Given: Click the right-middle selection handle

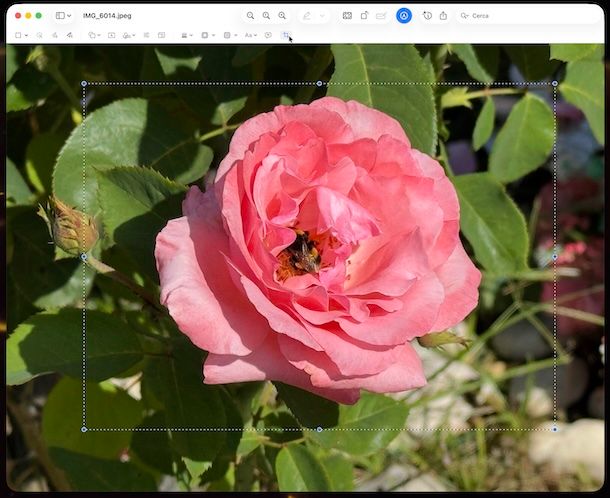Looking at the screenshot, I should click(x=555, y=257).
